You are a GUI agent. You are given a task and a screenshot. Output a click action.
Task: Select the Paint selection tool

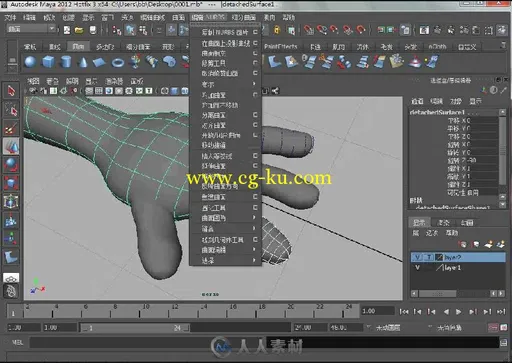11,128
